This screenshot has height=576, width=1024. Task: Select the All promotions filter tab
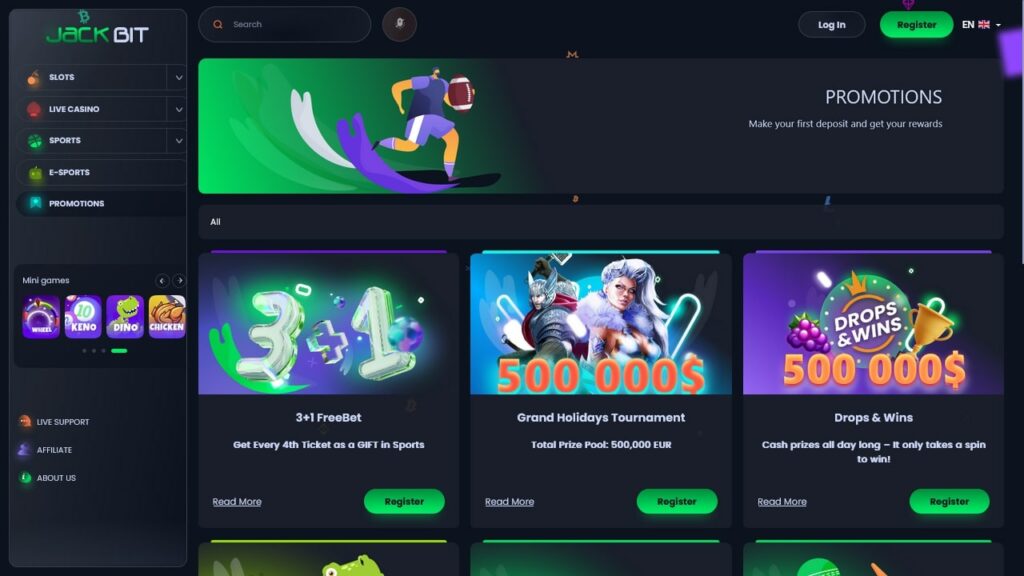pos(215,222)
